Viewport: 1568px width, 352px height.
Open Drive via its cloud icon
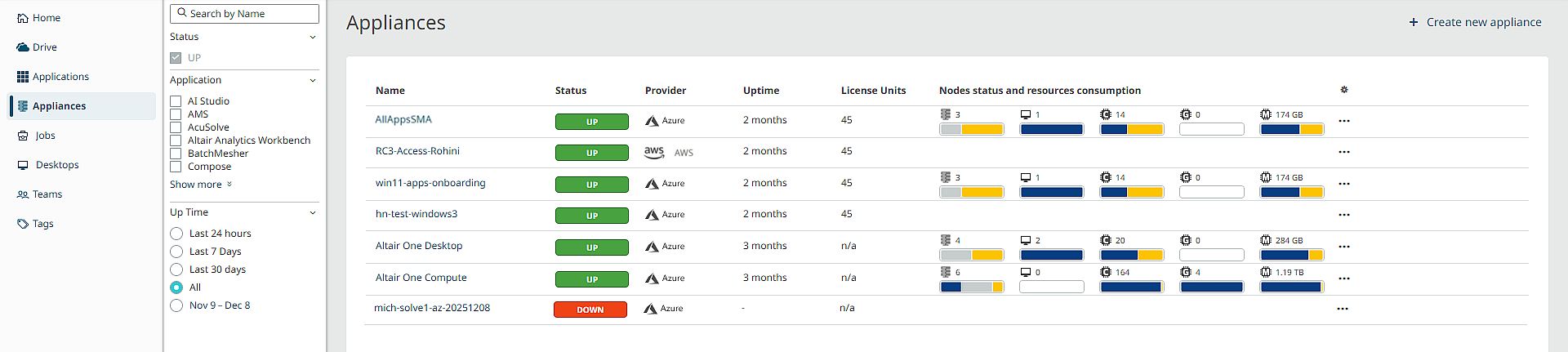click(x=23, y=47)
